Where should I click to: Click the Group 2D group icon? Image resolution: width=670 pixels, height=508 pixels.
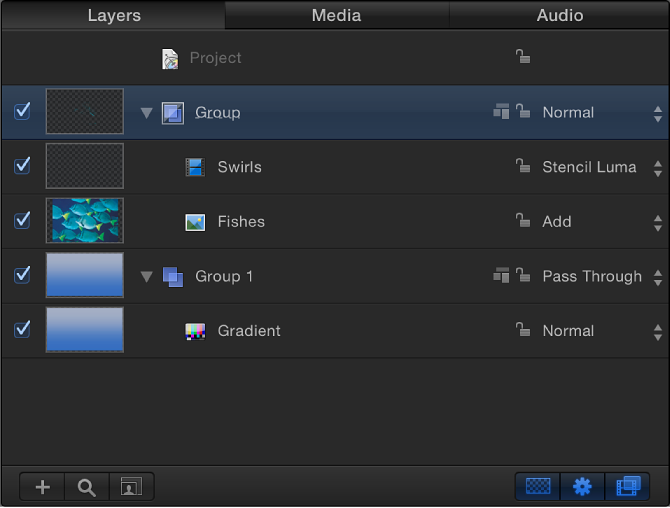(173, 113)
